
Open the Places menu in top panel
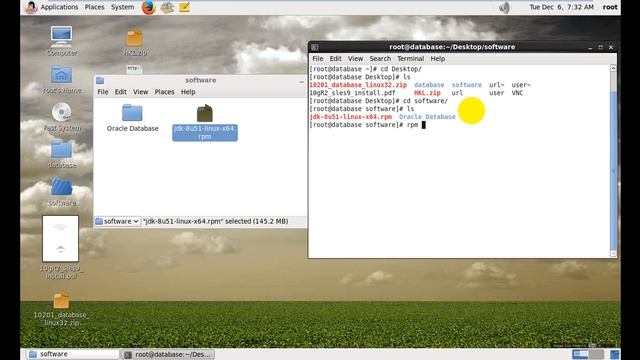(x=94, y=7)
